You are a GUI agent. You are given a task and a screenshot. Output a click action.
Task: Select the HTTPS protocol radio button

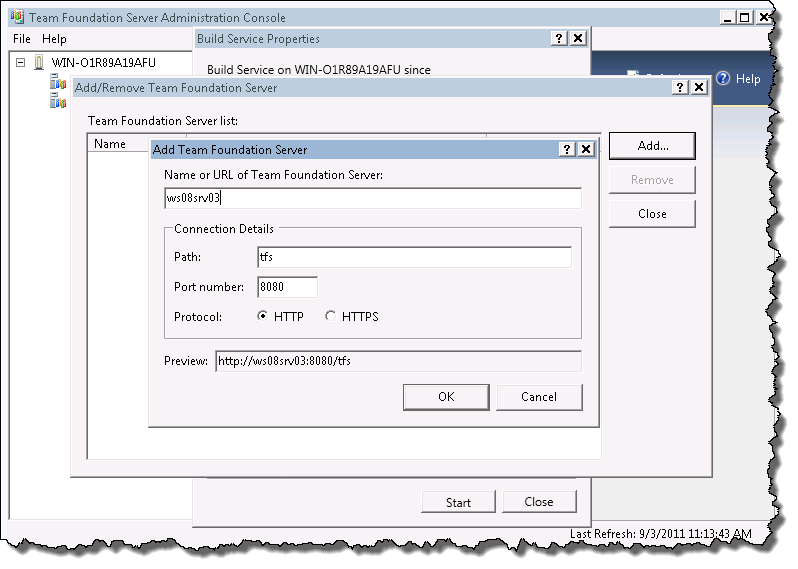click(x=331, y=317)
